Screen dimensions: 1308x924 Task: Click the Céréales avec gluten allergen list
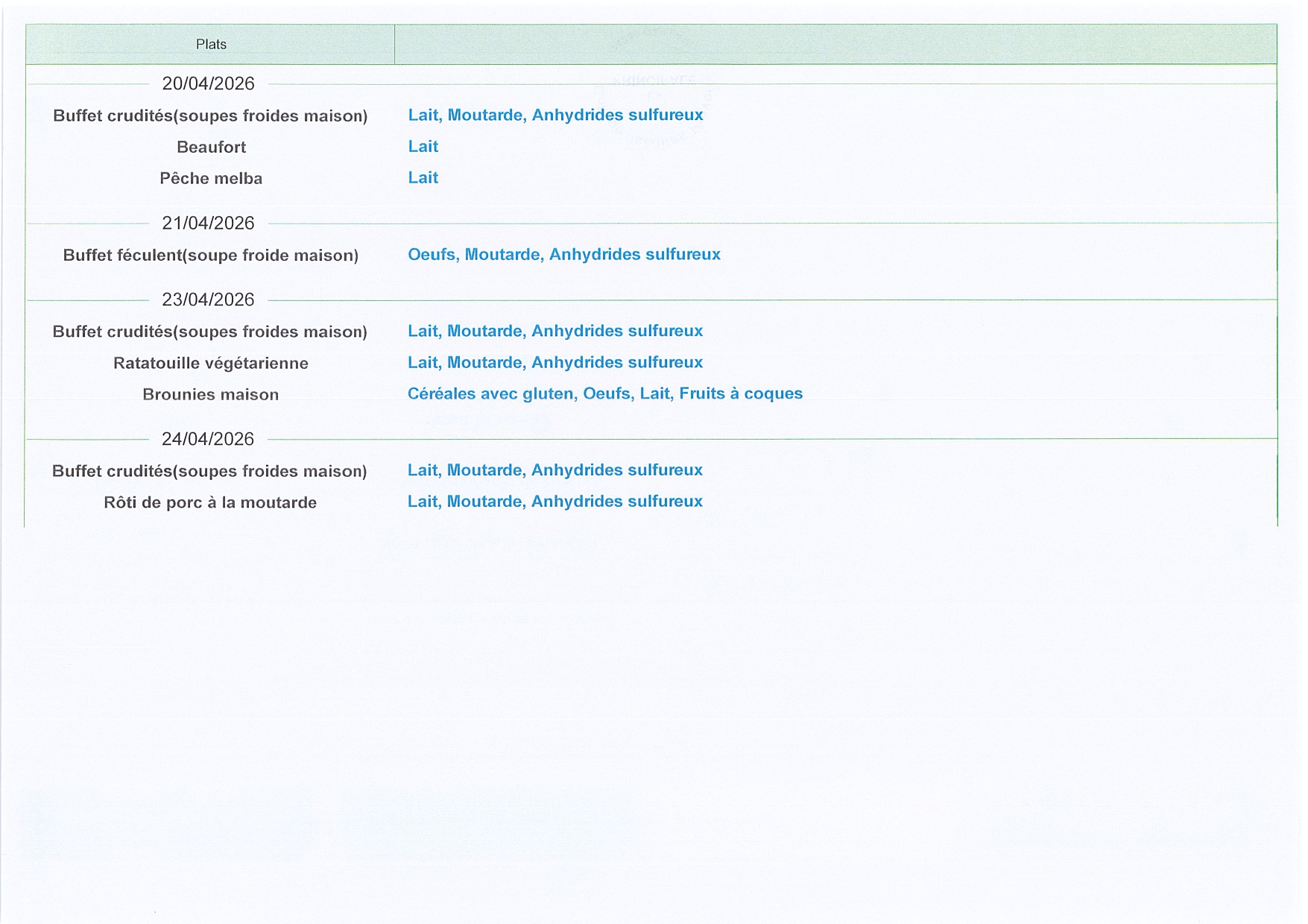(x=605, y=394)
